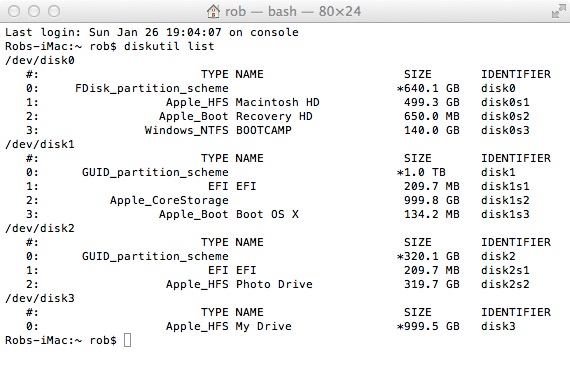Click the red close window button
Screen dimensions: 570x366
(14, 11)
